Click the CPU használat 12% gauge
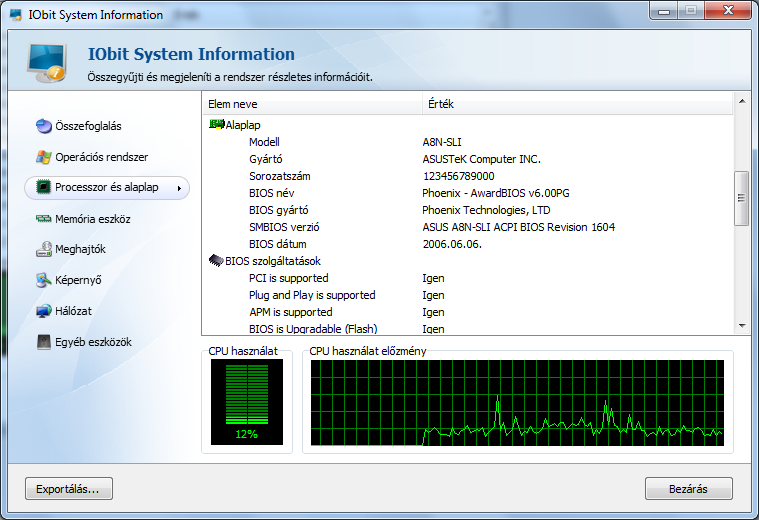The width and height of the screenshot is (759, 520). coord(247,402)
